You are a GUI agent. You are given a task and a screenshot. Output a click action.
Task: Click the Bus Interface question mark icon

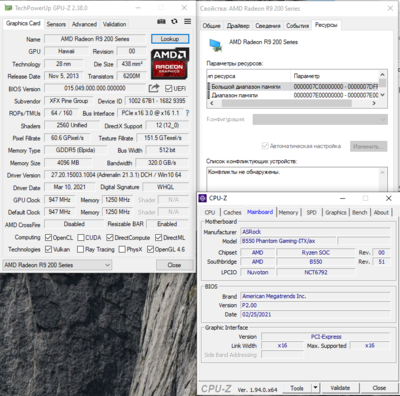[x=187, y=113]
